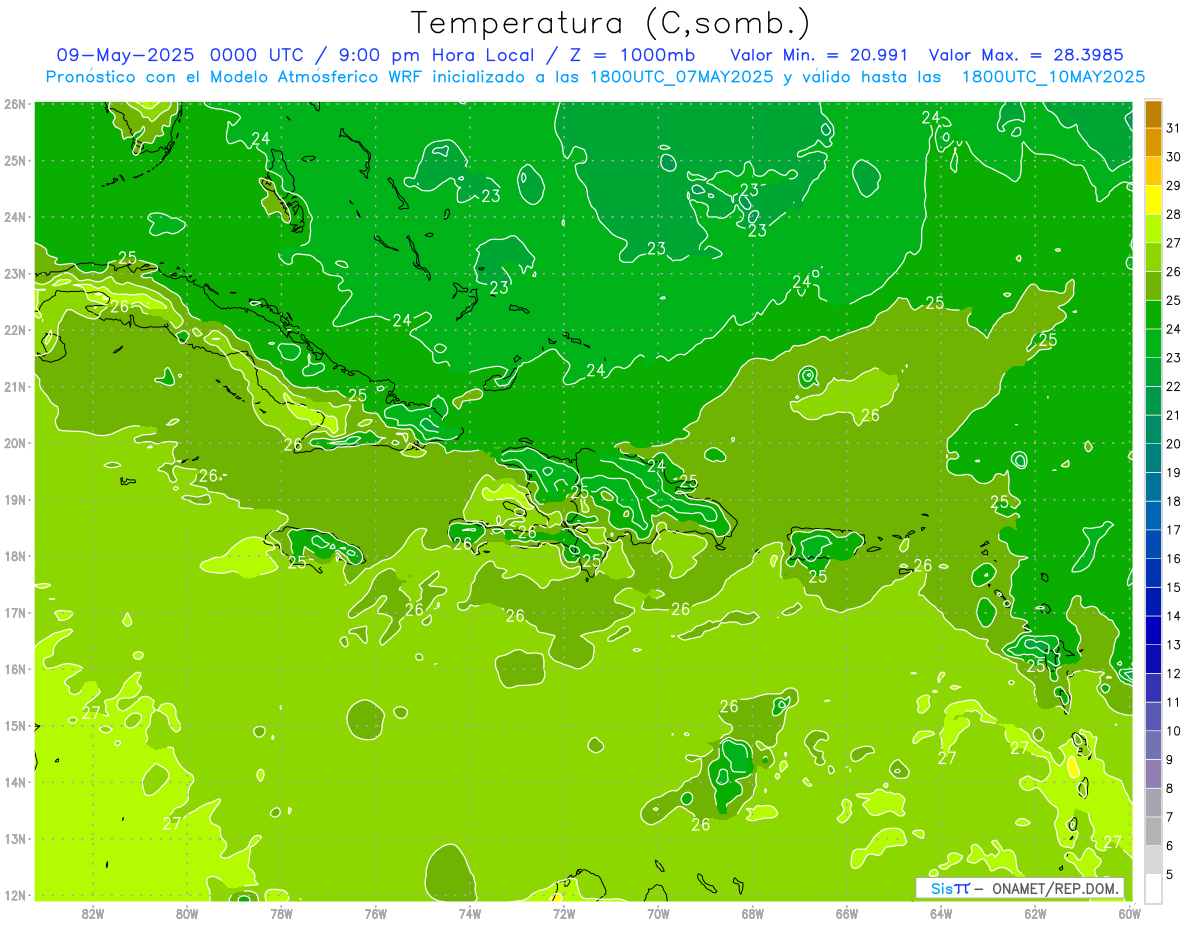Click color scale value "29"

(x=1174, y=185)
